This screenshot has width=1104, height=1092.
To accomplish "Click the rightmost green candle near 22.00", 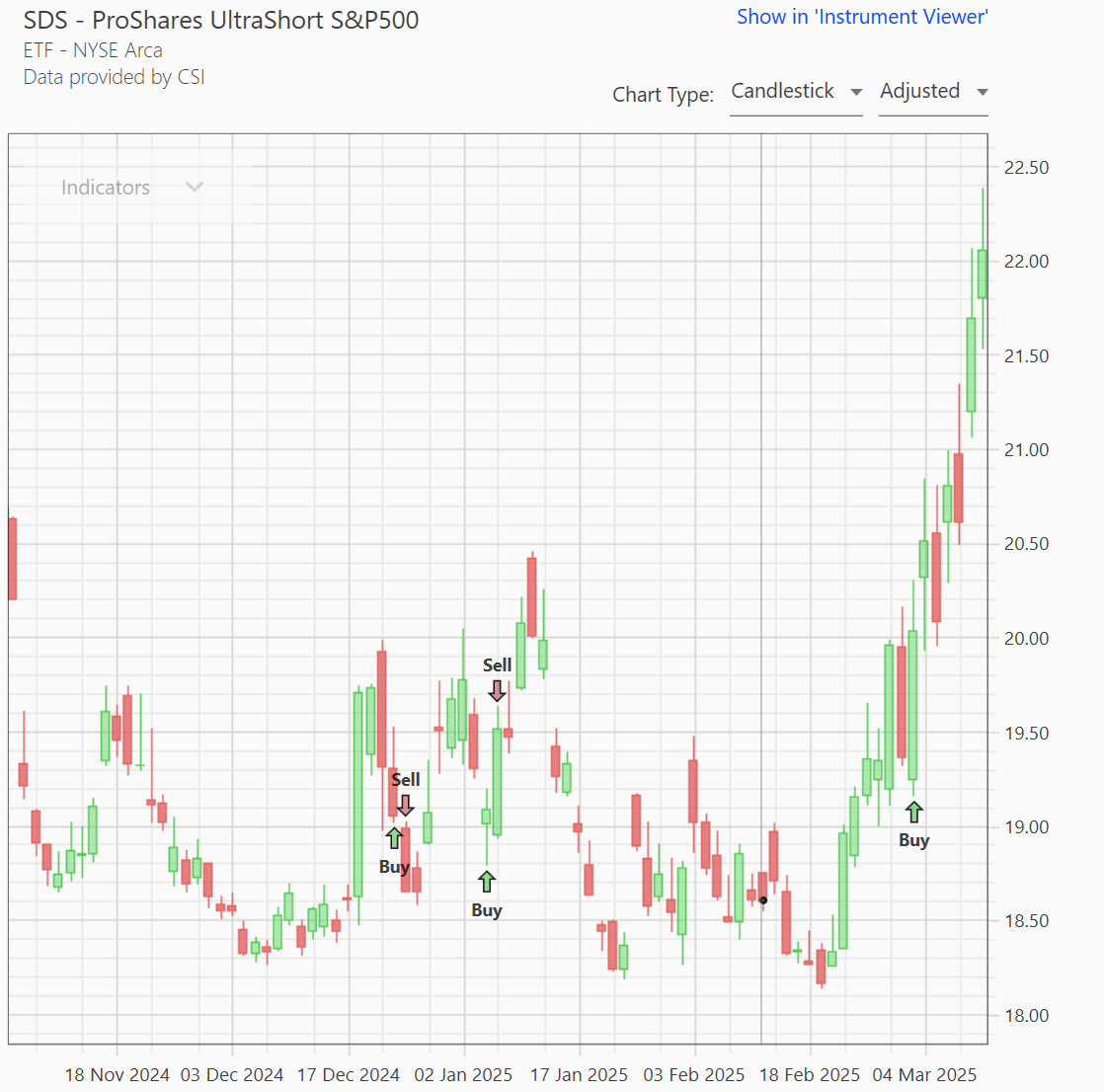I will pyautogui.click(x=982, y=273).
